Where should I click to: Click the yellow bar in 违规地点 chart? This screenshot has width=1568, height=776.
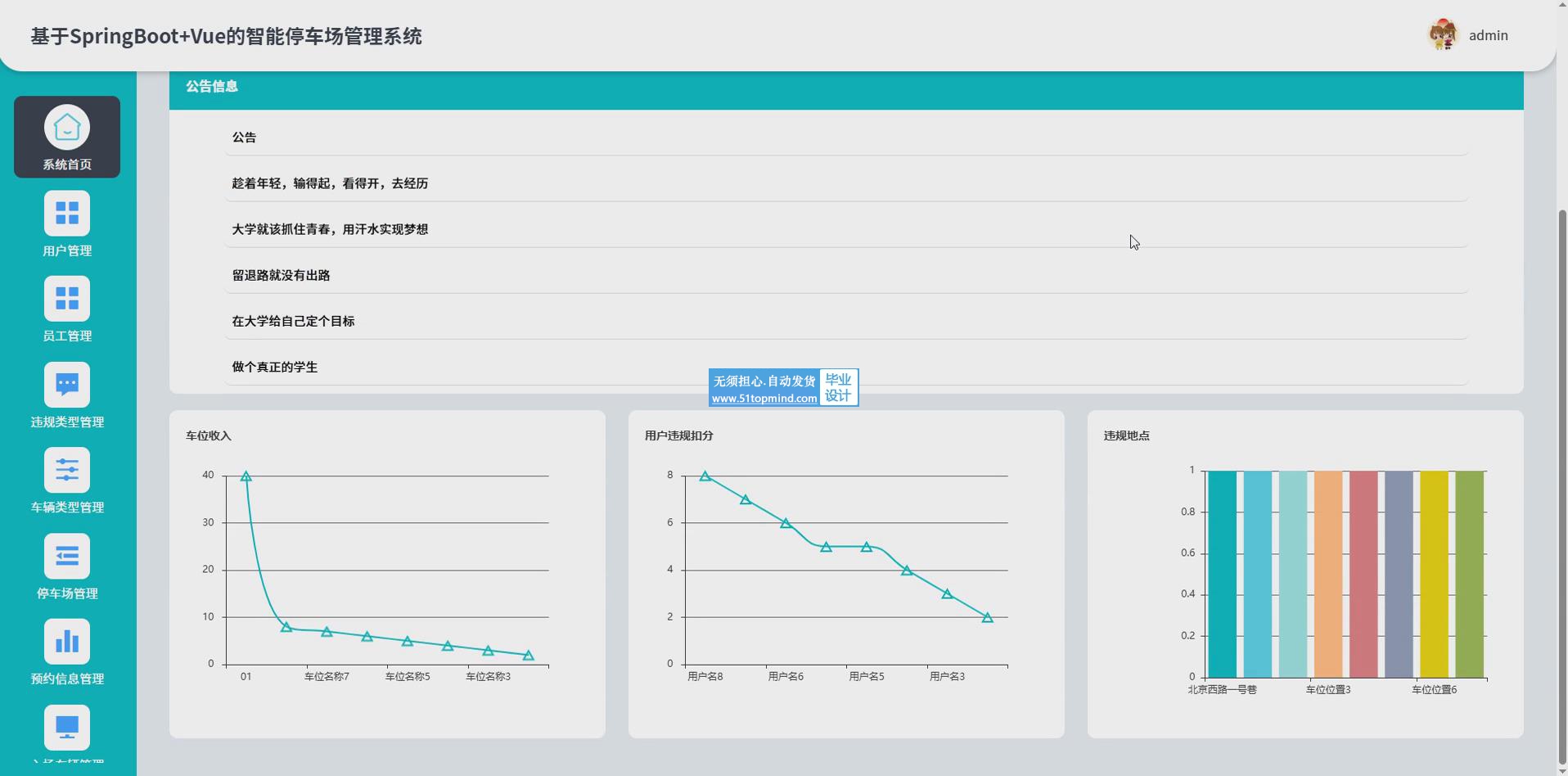[1434, 573]
